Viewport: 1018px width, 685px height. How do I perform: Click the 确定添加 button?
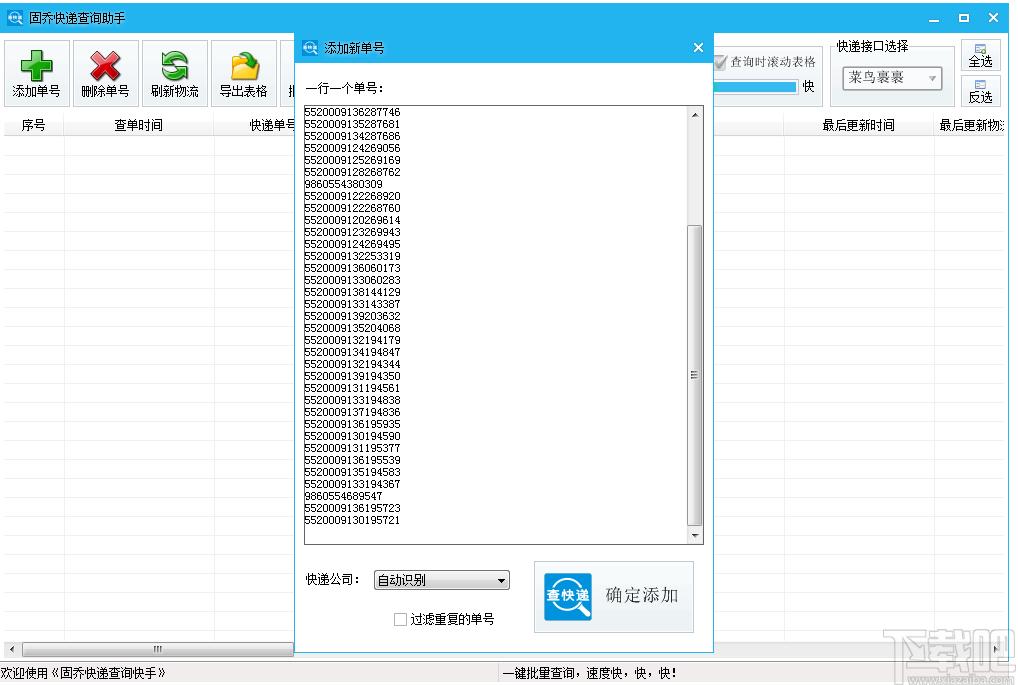coord(614,596)
